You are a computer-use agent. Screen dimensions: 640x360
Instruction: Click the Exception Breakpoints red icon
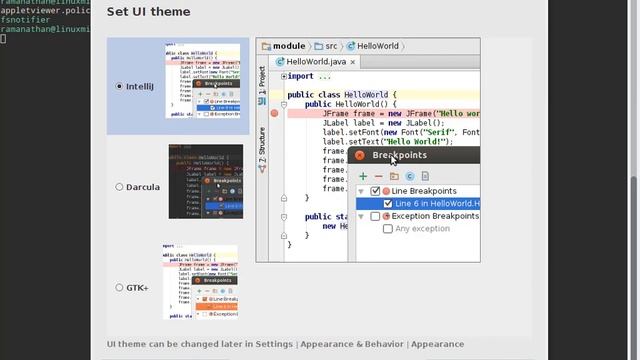point(386,216)
